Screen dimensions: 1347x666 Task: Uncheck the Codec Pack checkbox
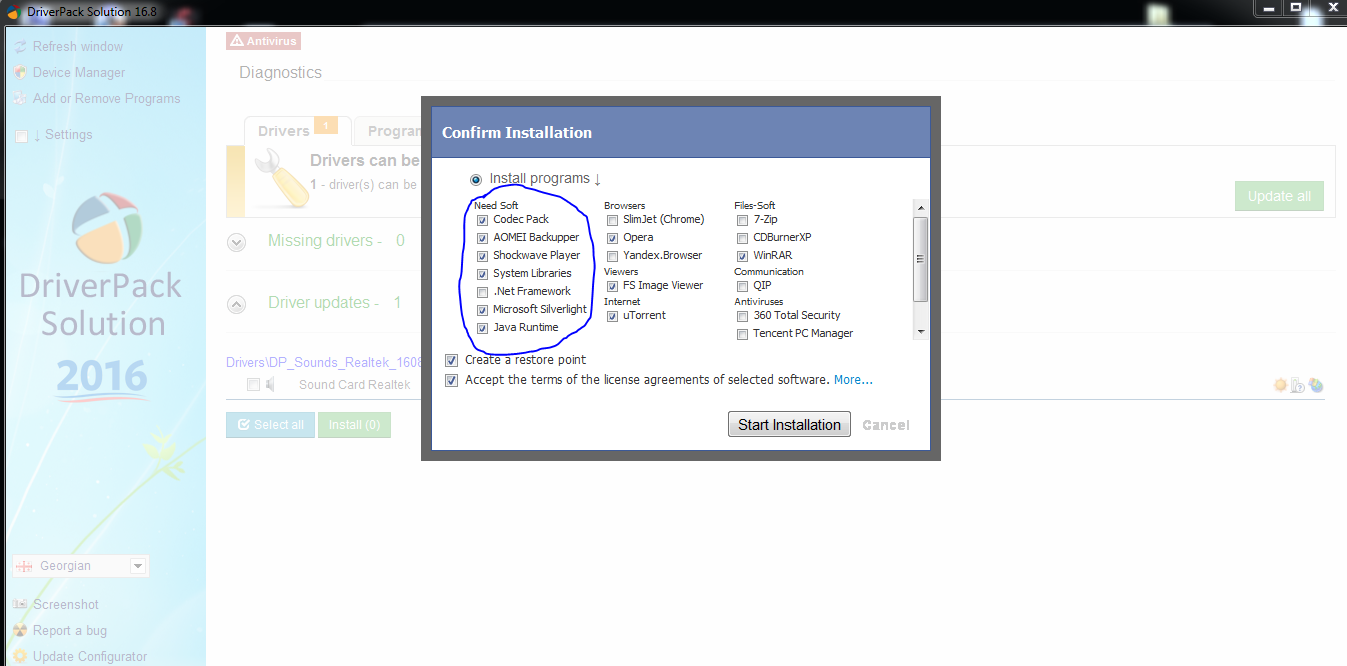point(483,220)
